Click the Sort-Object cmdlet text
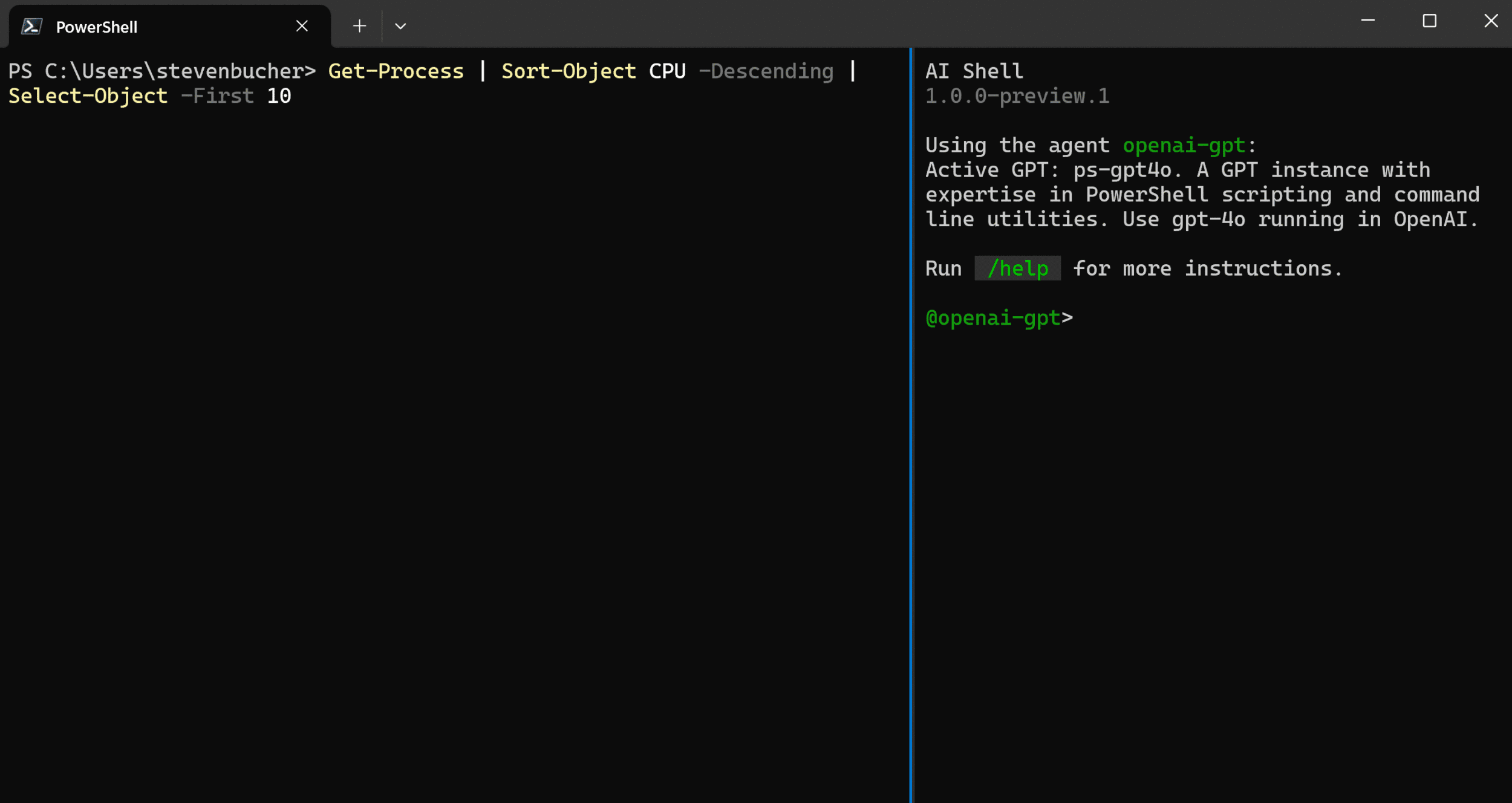 pyautogui.click(x=569, y=71)
